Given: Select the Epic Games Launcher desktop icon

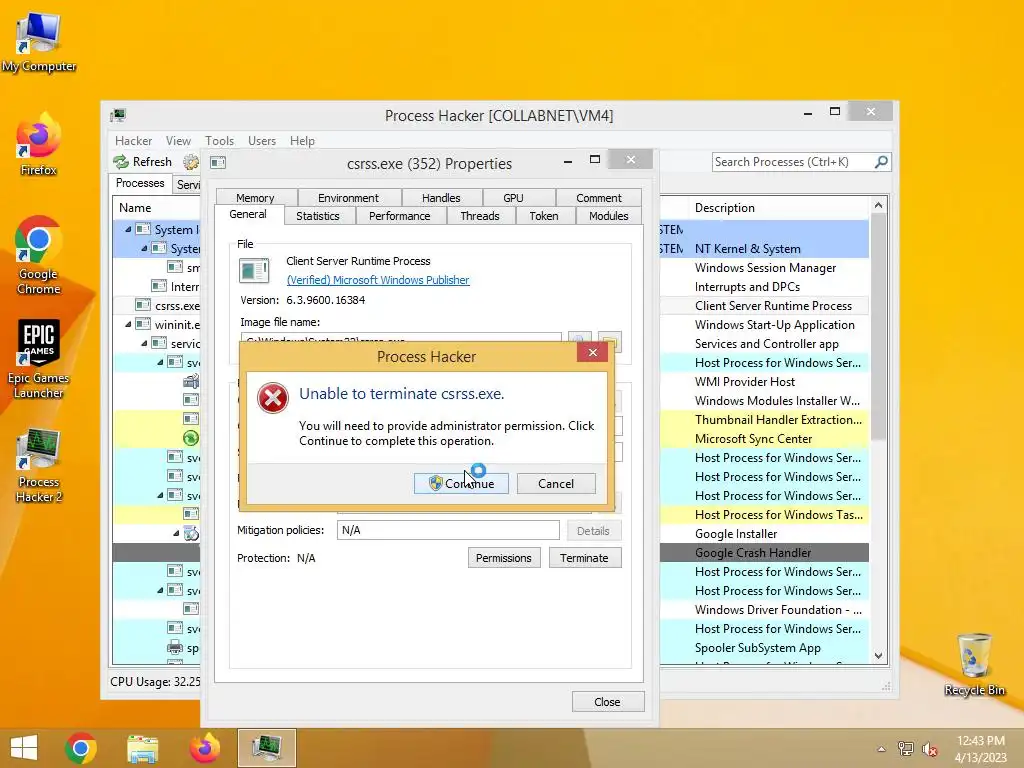Looking at the screenshot, I should pos(39,359).
